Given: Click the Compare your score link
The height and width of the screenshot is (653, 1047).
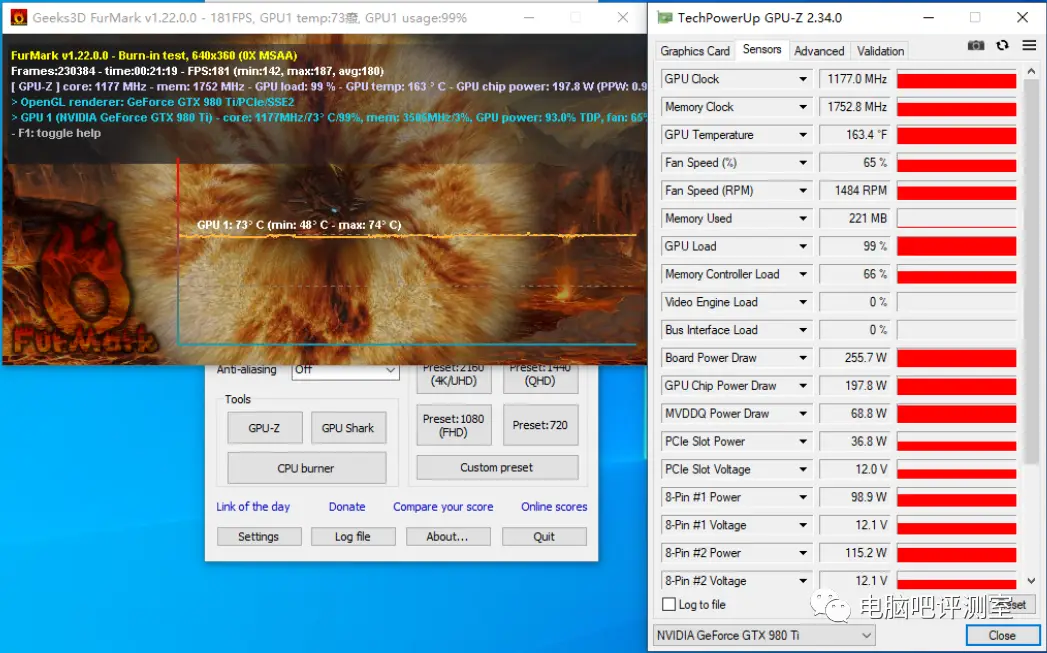Looking at the screenshot, I should click(x=443, y=507).
